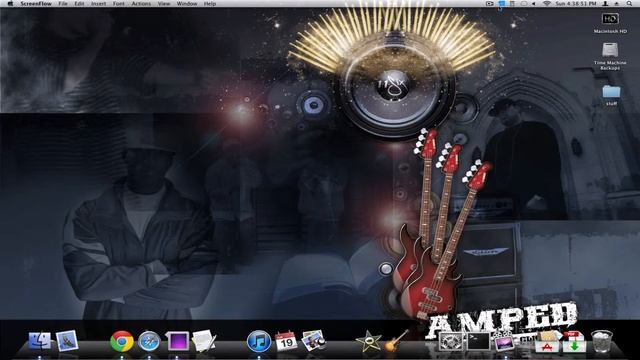
Task: Click the menu bar clock
Action: coord(576,3)
